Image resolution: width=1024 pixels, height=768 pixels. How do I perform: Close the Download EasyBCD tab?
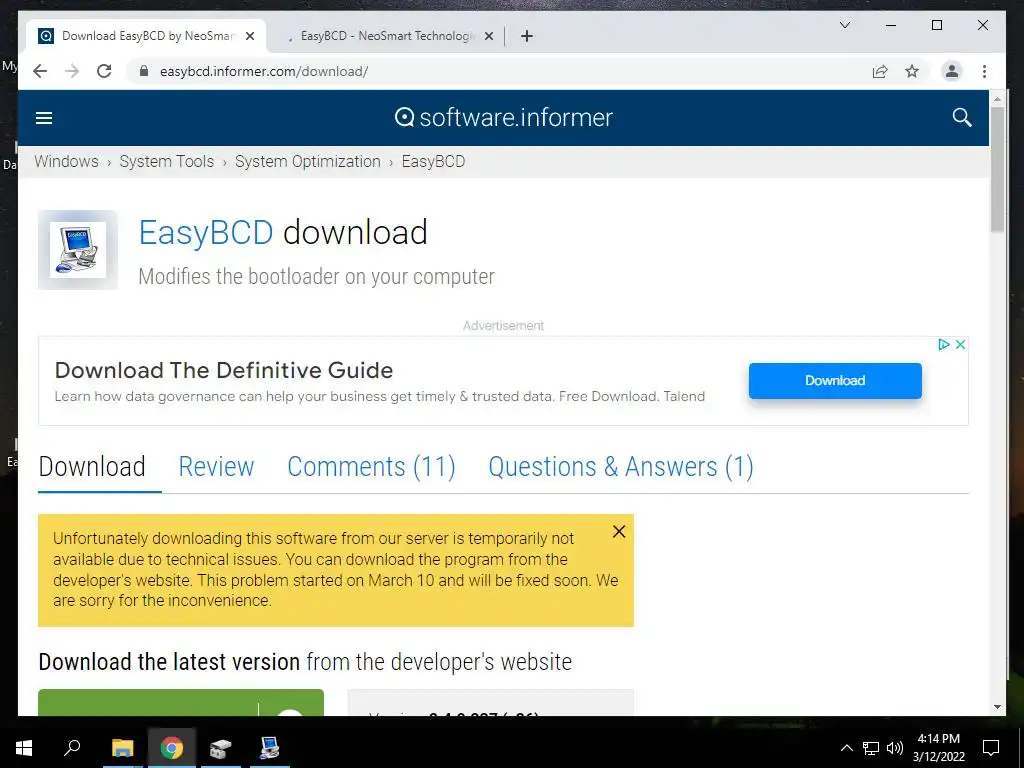(x=250, y=36)
